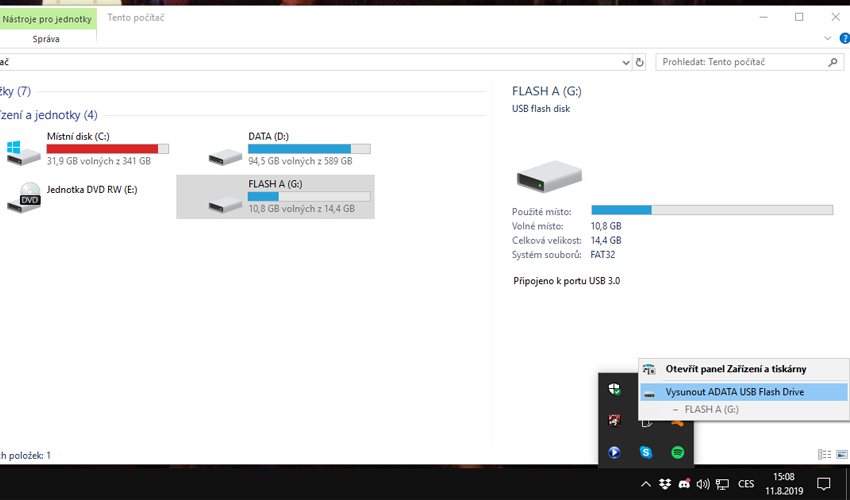
Task: Open Skype from the tray overflow
Action: (x=646, y=452)
